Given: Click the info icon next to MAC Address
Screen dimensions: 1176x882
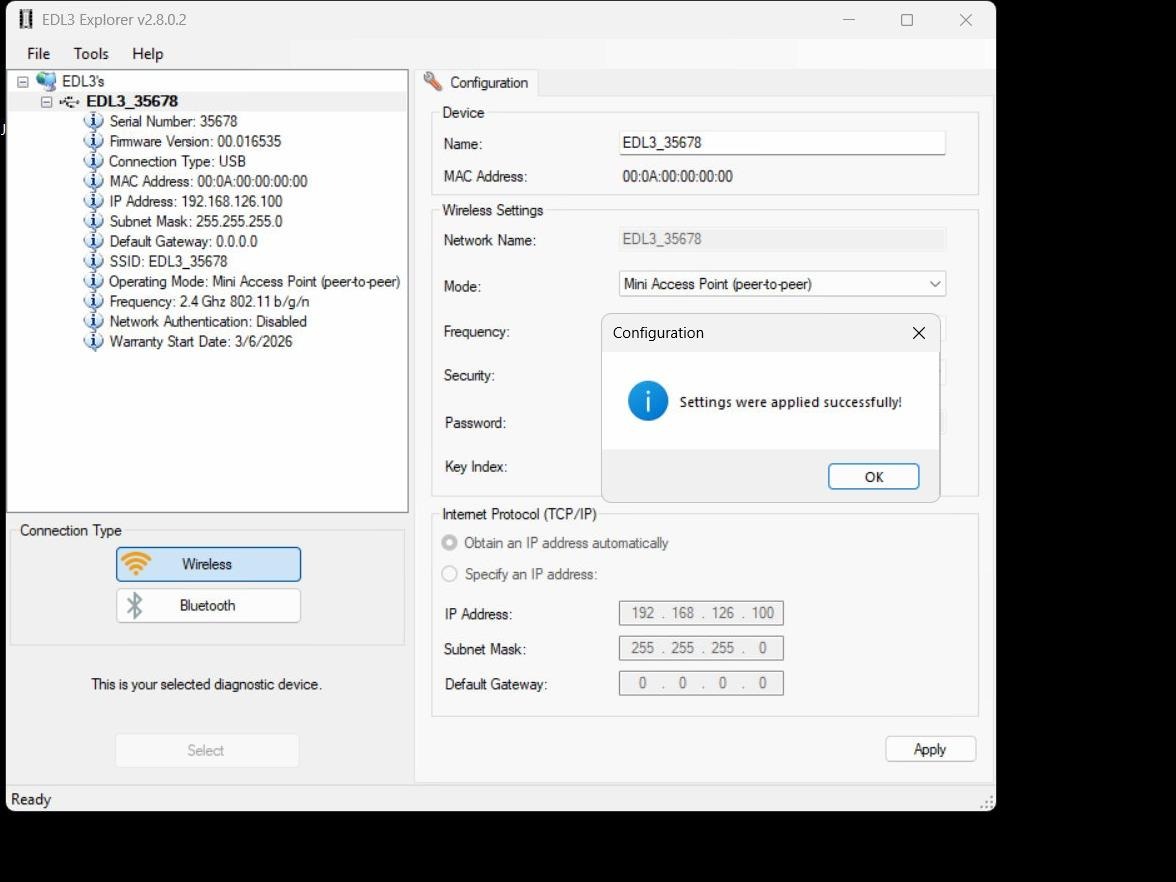Looking at the screenshot, I should click(x=93, y=181).
